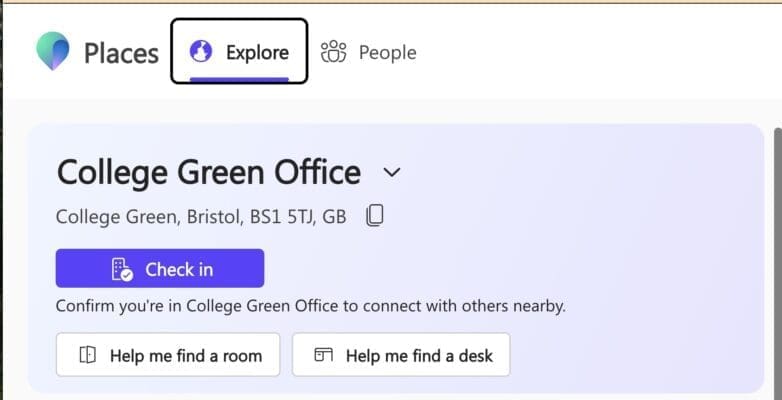The width and height of the screenshot is (782, 400).
Task: Open the People tab
Action: click(x=368, y=52)
